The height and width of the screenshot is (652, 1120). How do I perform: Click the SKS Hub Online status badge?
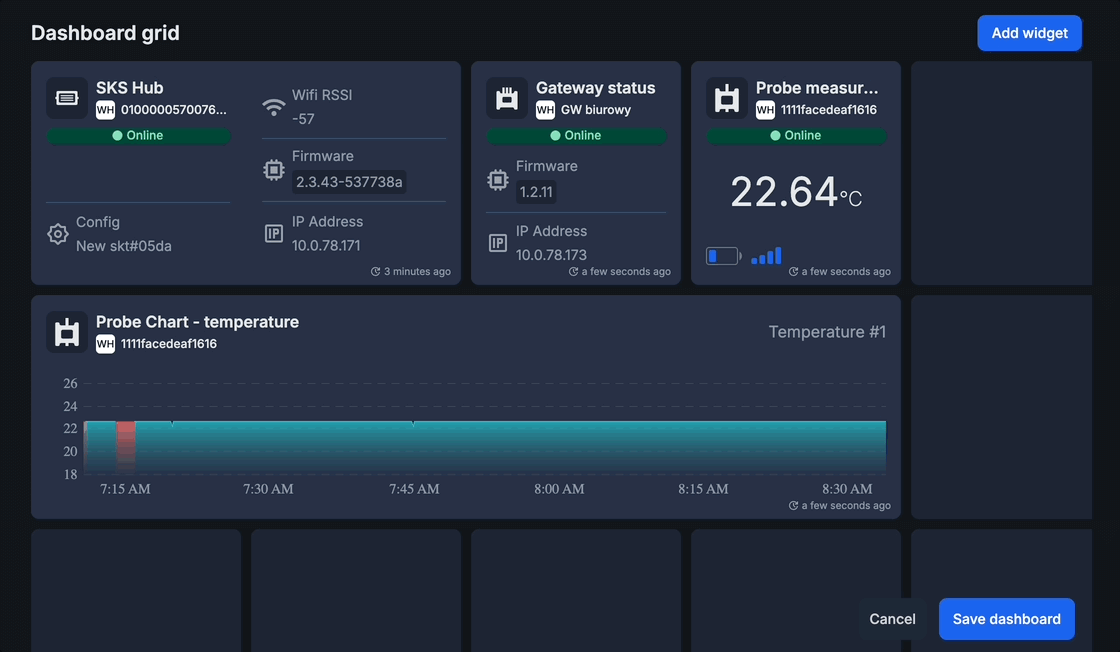tap(138, 135)
